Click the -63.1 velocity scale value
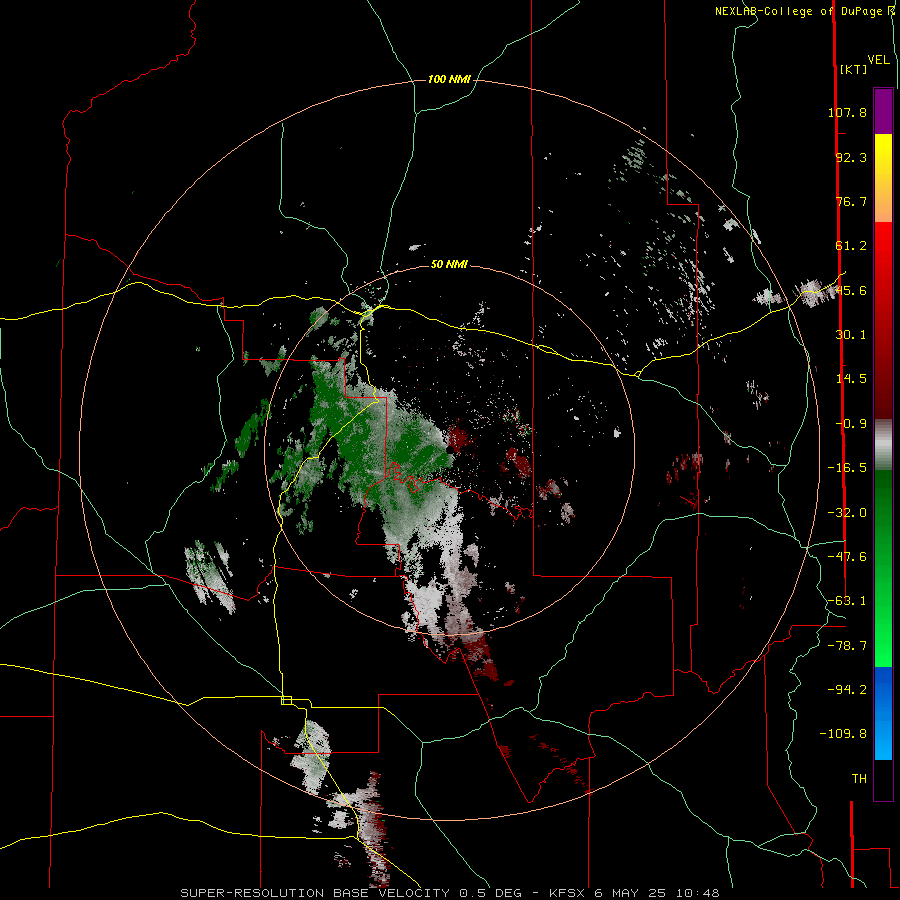The image size is (900, 900). point(847,601)
